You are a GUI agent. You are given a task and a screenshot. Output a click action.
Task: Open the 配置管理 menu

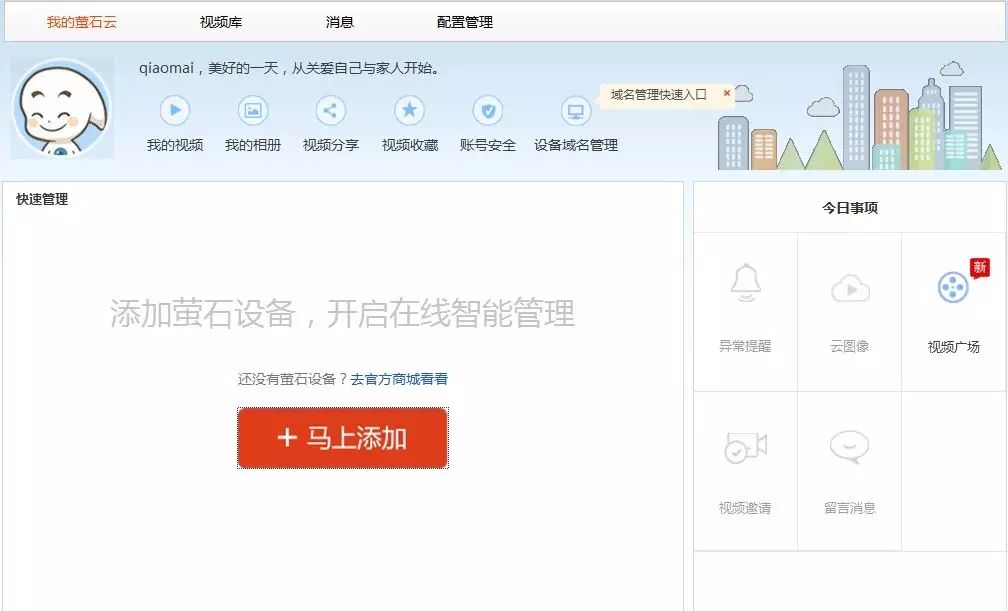click(463, 21)
